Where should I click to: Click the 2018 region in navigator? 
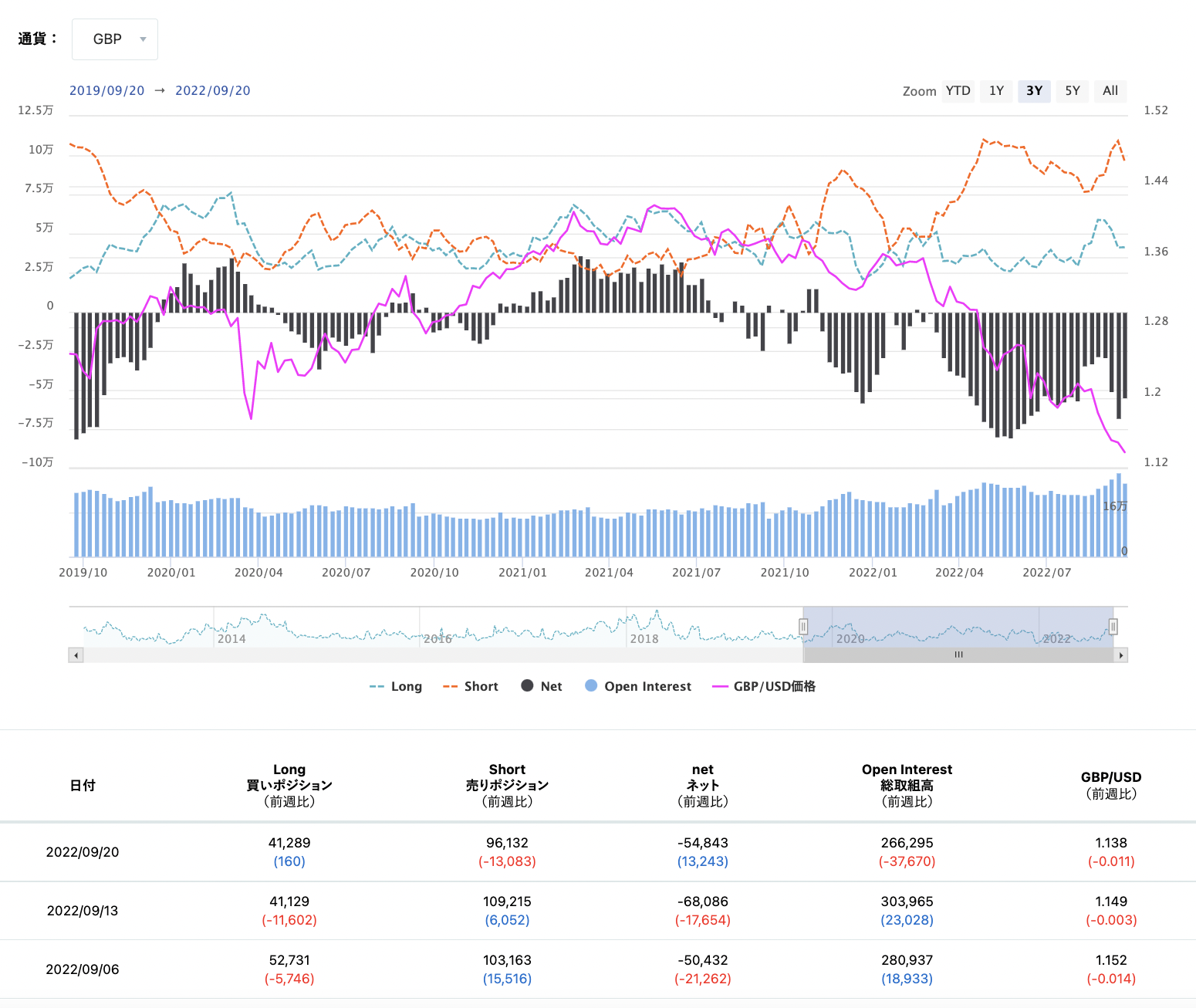[x=644, y=639]
